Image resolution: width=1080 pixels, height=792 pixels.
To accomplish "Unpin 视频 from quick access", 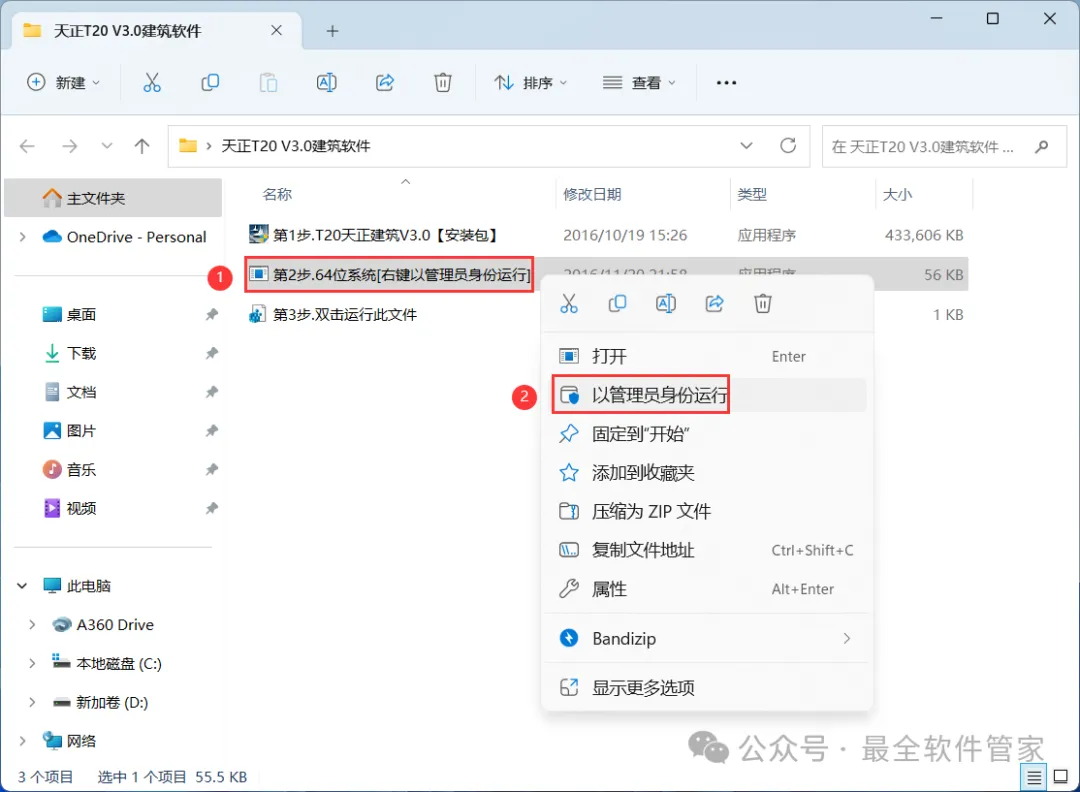I will 211,508.
